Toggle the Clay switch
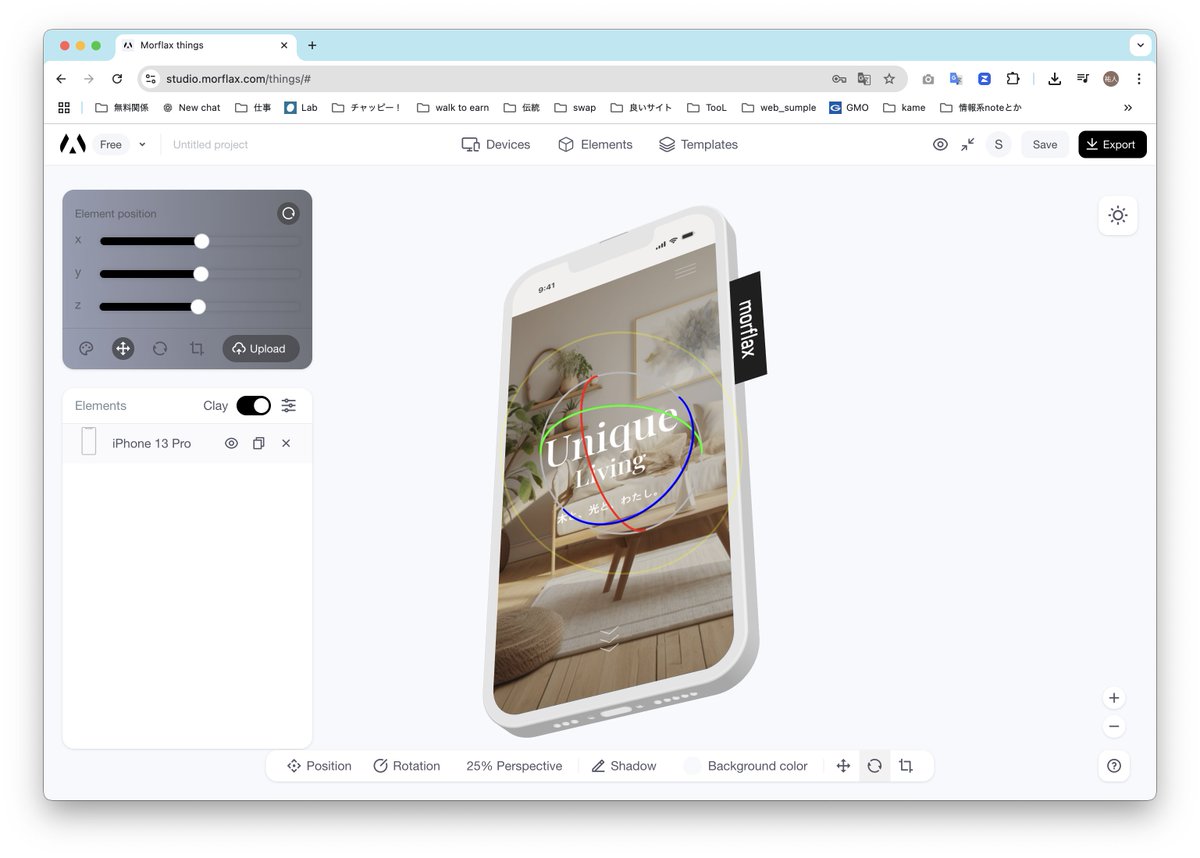Viewport: 1200px width, 858px height. [x=253, y=405]
